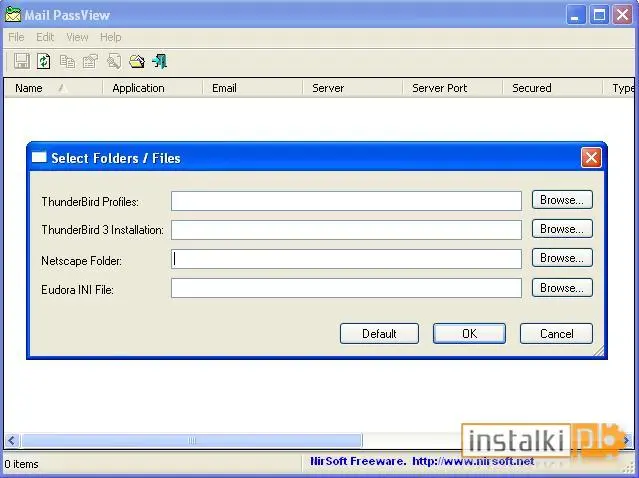Open the Edit menu
The height and width of the screenshot is (478, 639).
[x=45, y=37]
